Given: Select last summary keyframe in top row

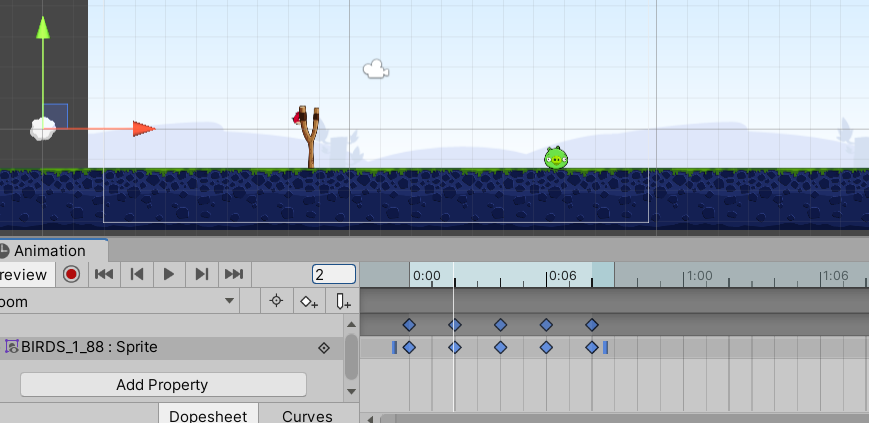Looking at the screenshot, I should 592,325.
